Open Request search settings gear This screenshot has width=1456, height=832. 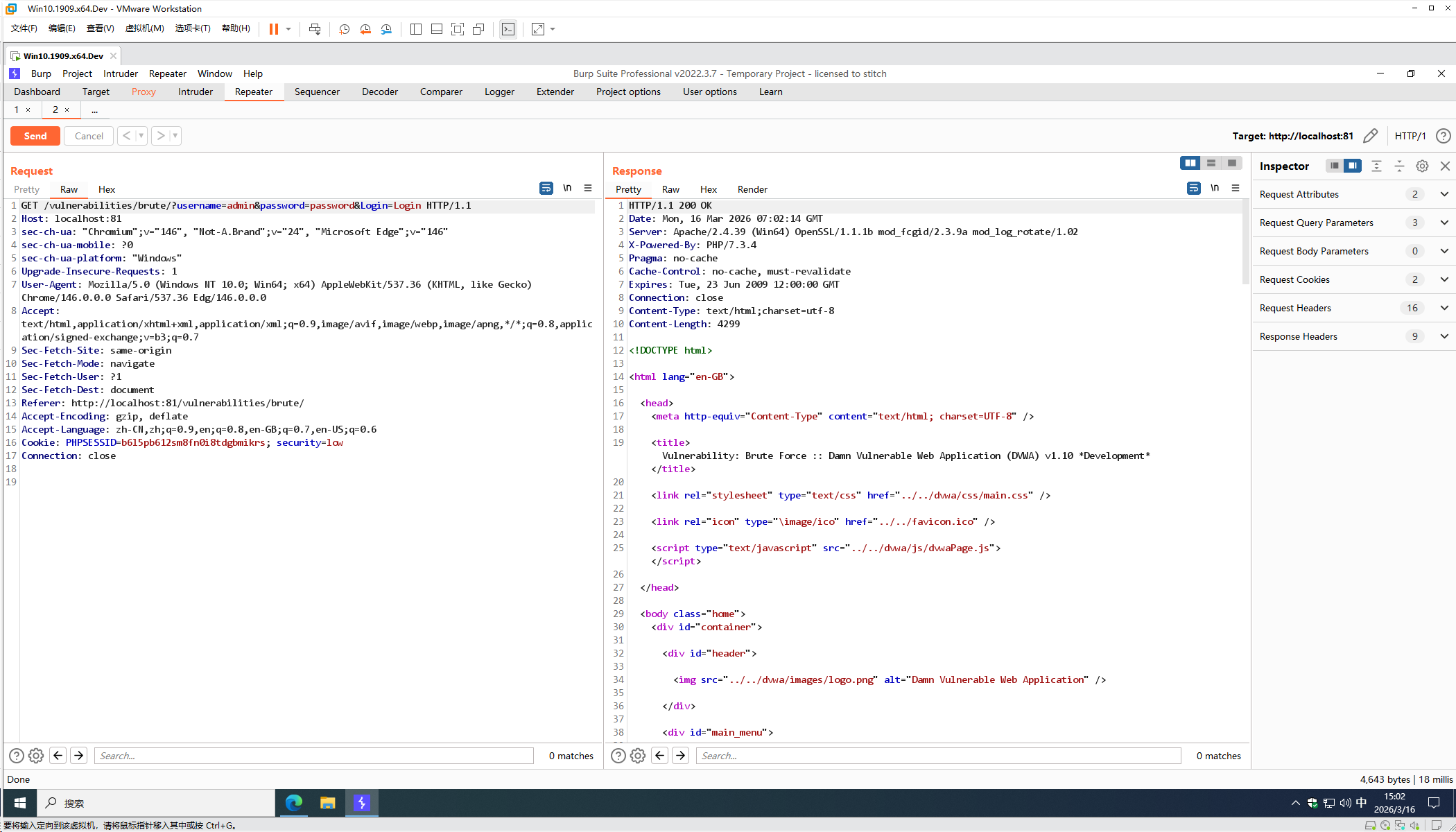pyautogui.click(x=36, y=756)
